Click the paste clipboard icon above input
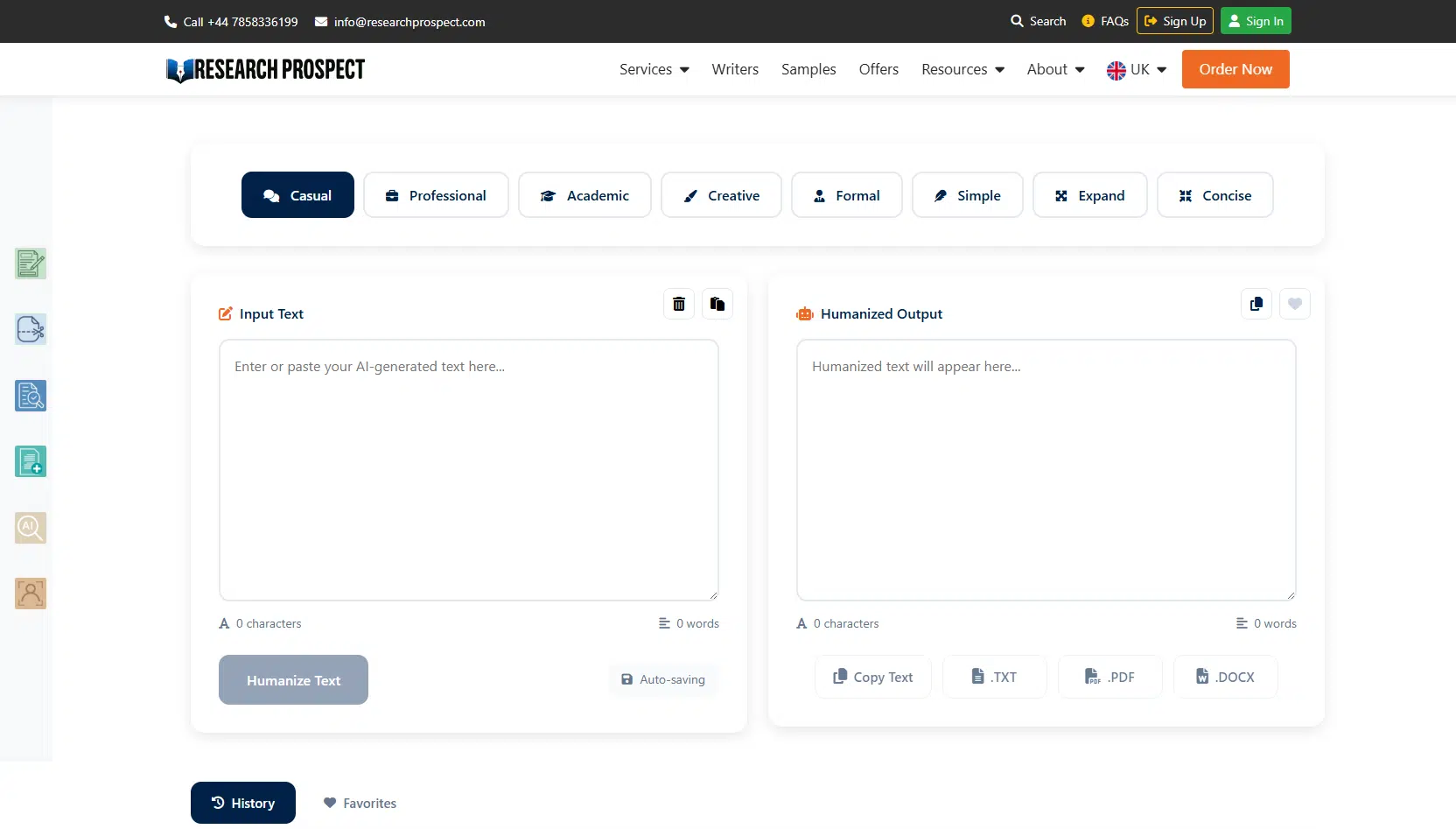1456x829 pixels. pyautogui.click(x=717, y=304)
